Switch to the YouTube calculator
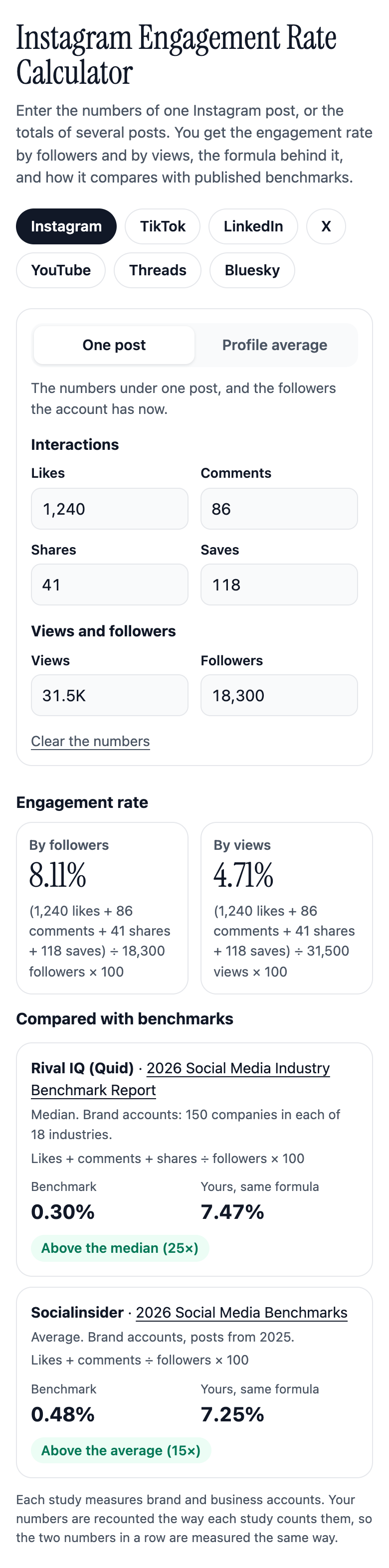This screenshot has height=1568, width=389. (61, 270)
